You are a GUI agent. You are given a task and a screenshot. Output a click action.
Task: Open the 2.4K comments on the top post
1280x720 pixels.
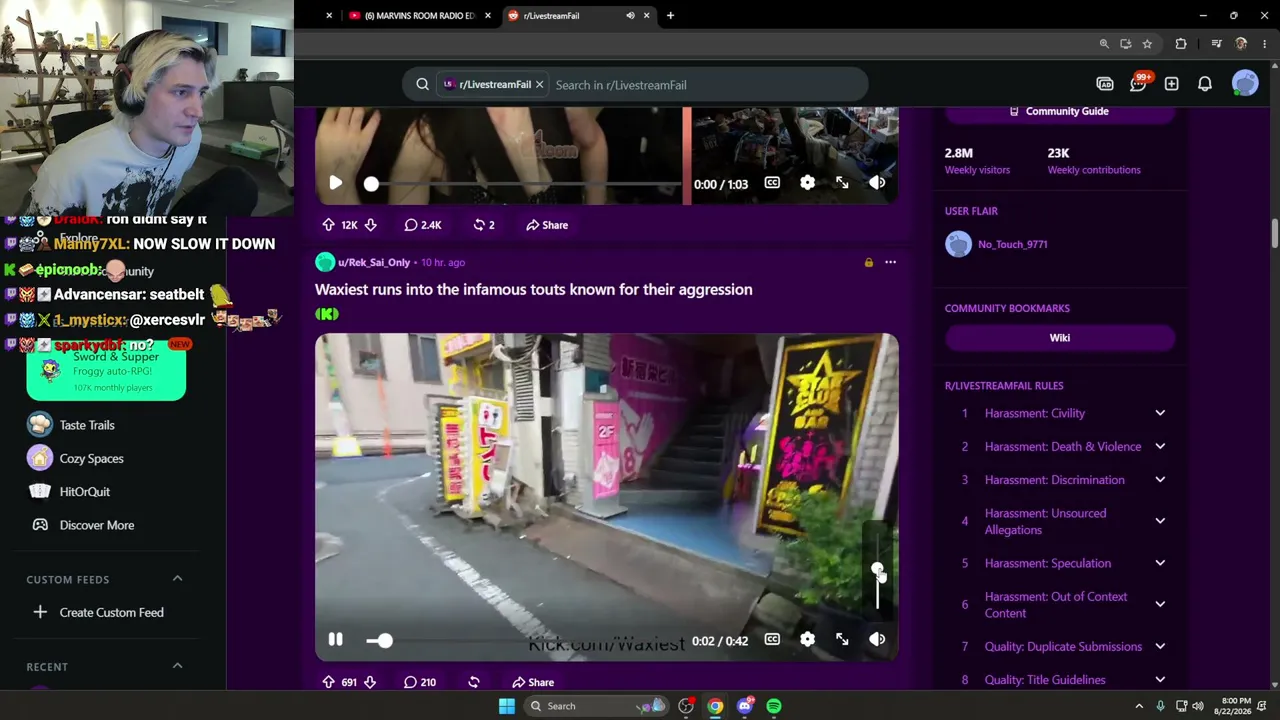pyautogui.click(x=423, y=225)
